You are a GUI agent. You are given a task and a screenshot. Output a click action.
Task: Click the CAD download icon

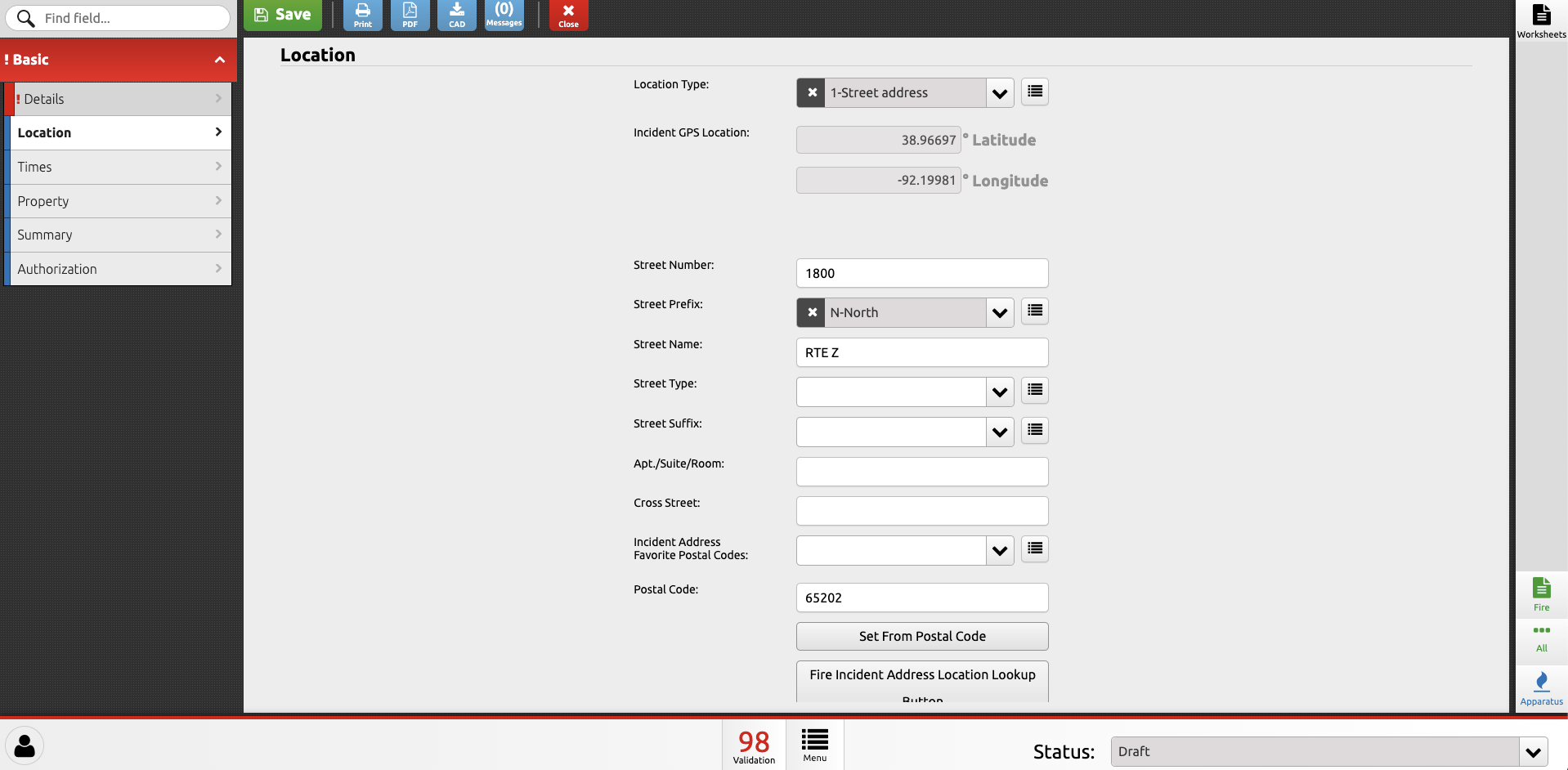[457, 15]
